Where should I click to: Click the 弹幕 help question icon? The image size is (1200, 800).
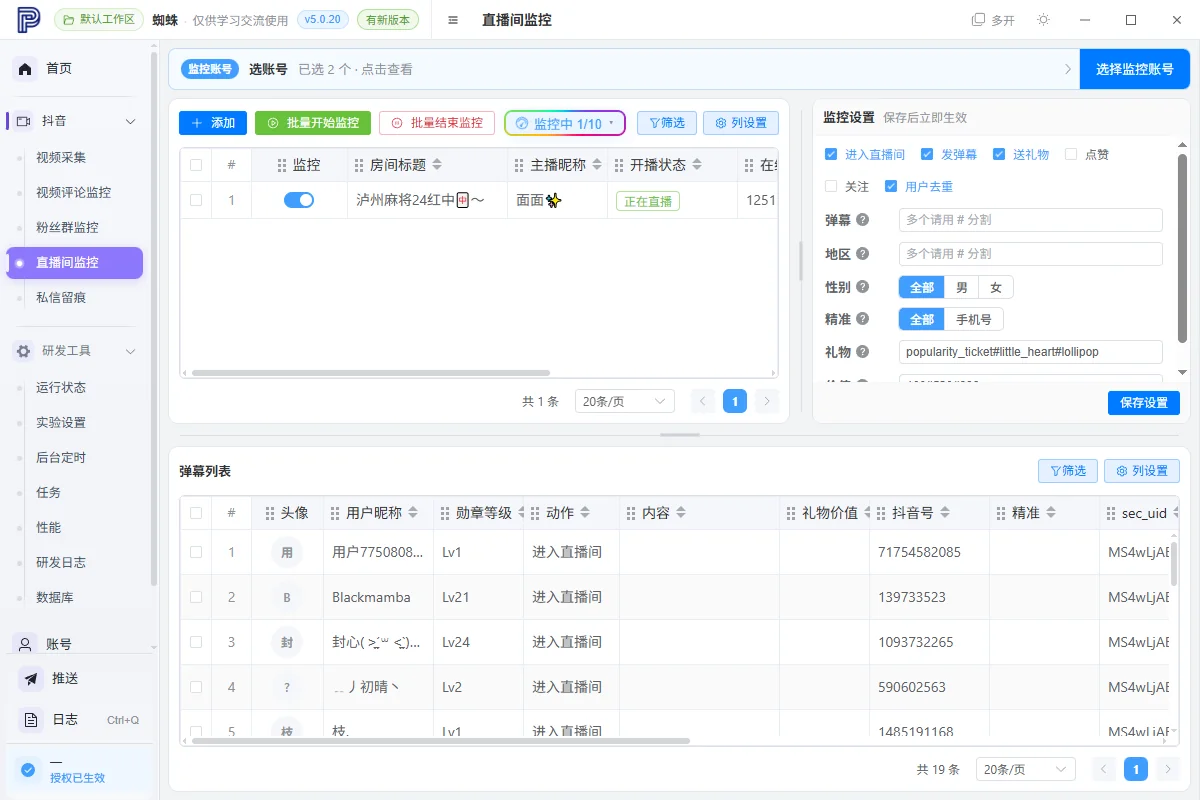(863, 220)
